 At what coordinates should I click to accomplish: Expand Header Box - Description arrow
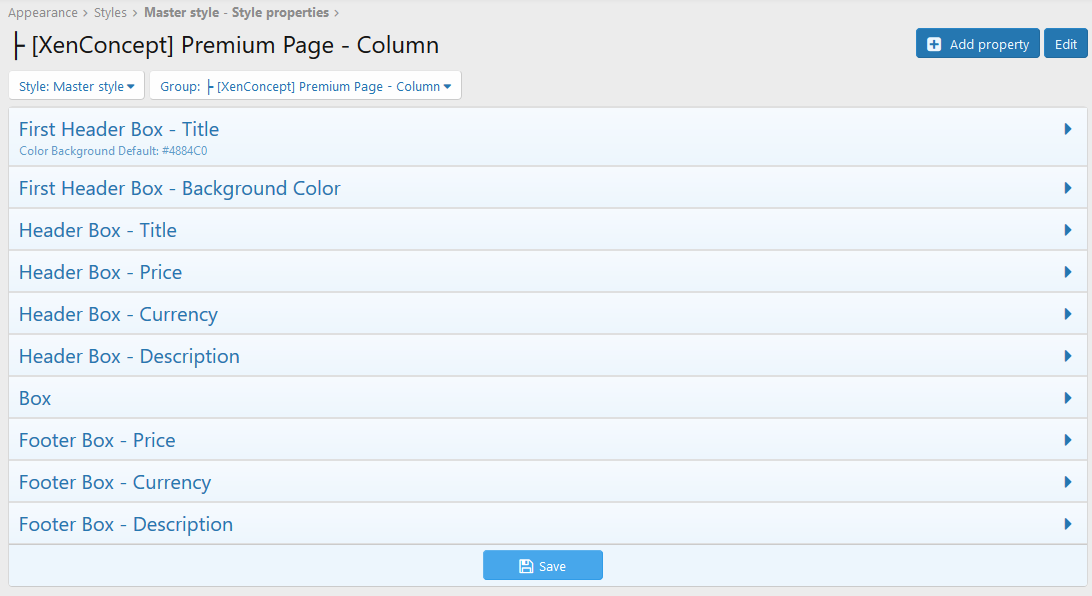click(1068, 356)
